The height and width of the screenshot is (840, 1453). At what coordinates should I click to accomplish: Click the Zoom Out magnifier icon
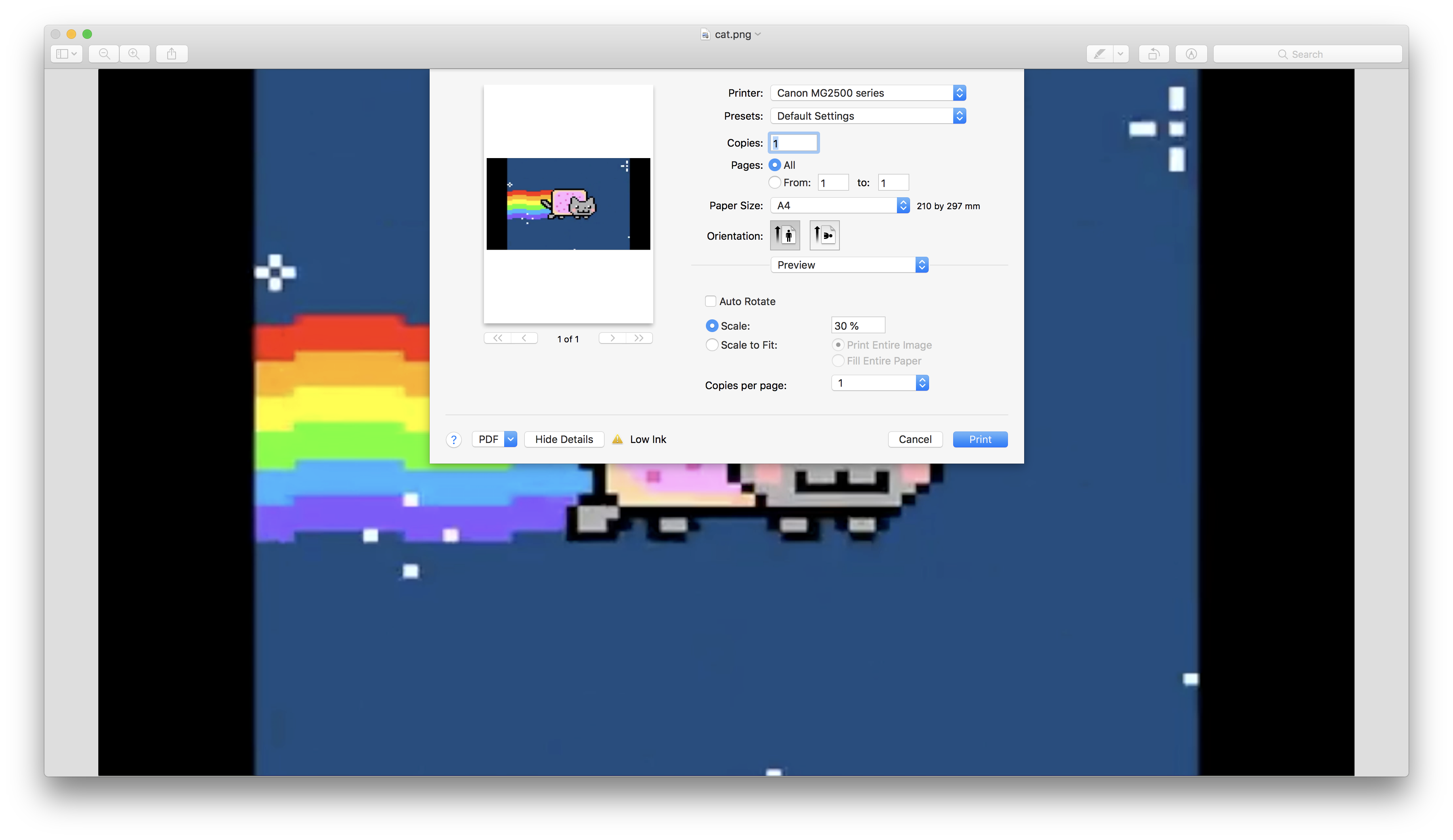104,53
